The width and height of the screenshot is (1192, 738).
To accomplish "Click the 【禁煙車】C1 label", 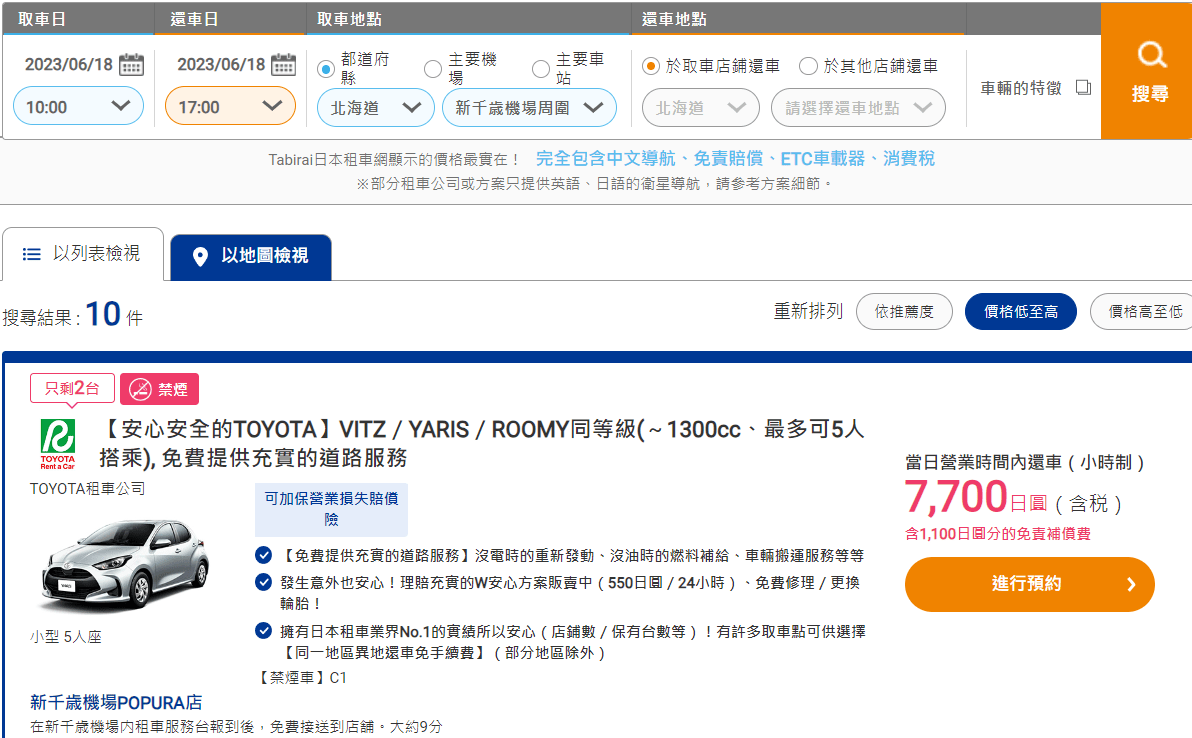I will coord(300,677).
